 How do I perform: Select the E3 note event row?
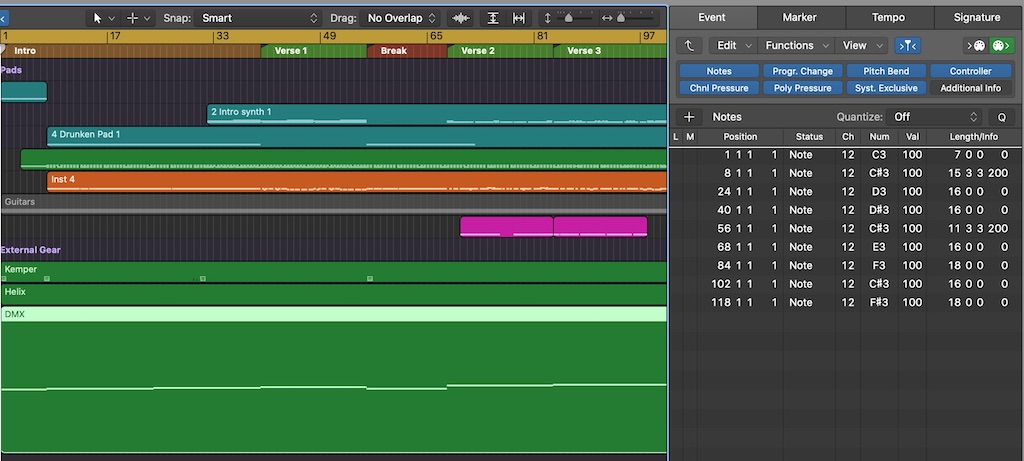pos(846,247)
